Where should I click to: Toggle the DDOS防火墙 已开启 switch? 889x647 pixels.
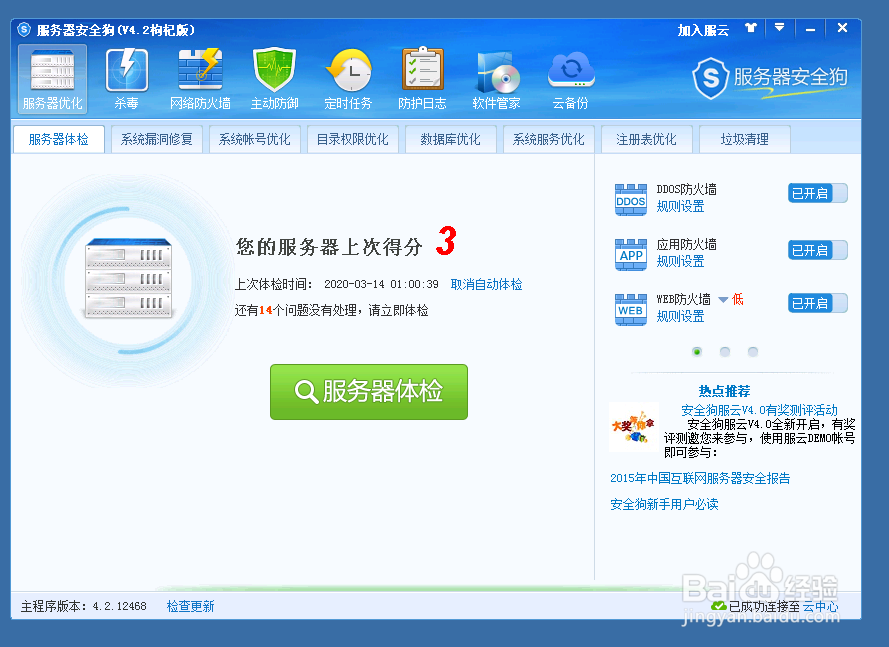click(818, 193)
